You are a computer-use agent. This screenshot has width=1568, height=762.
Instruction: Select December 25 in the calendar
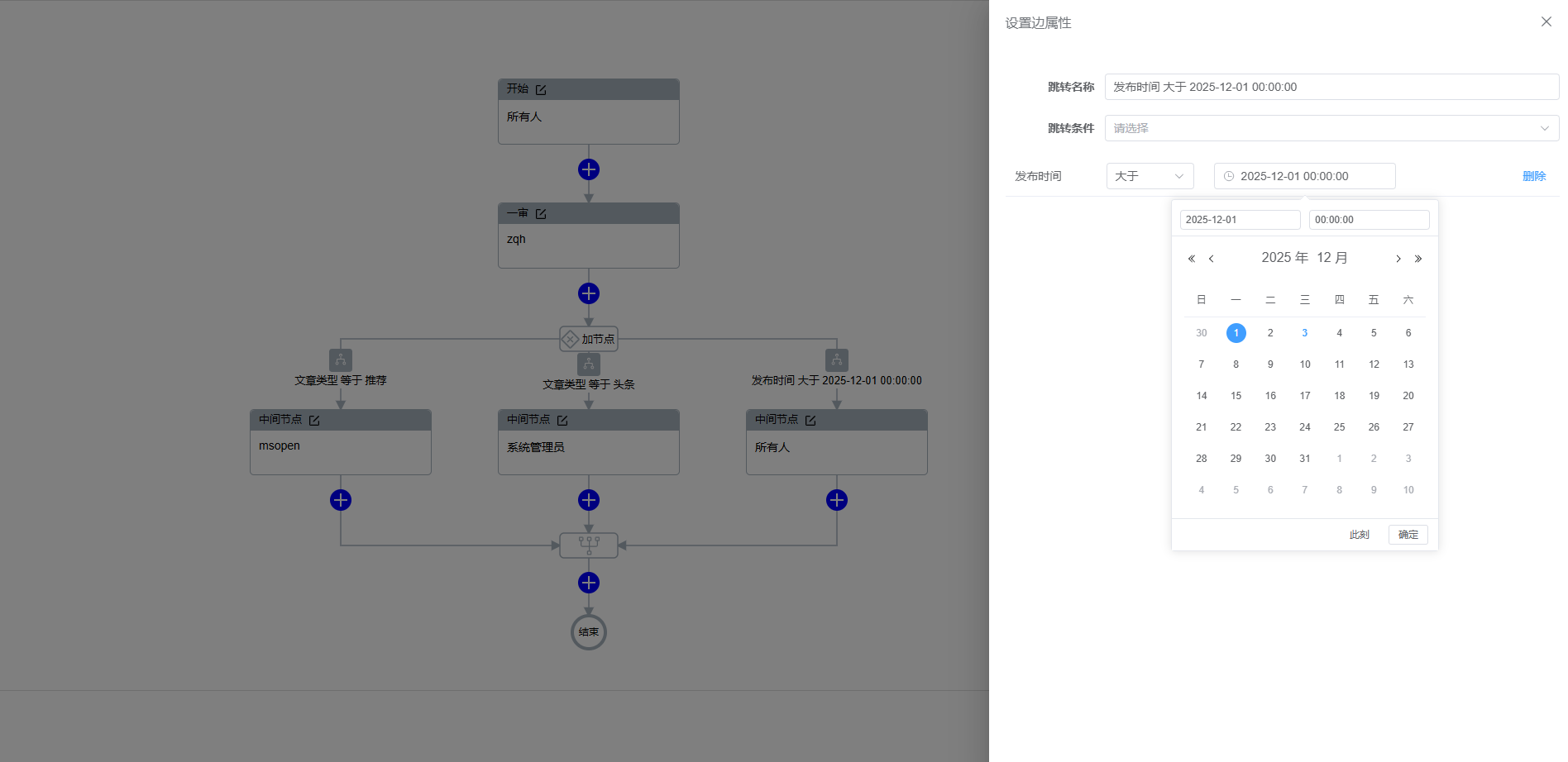(x=1339, y=427)
